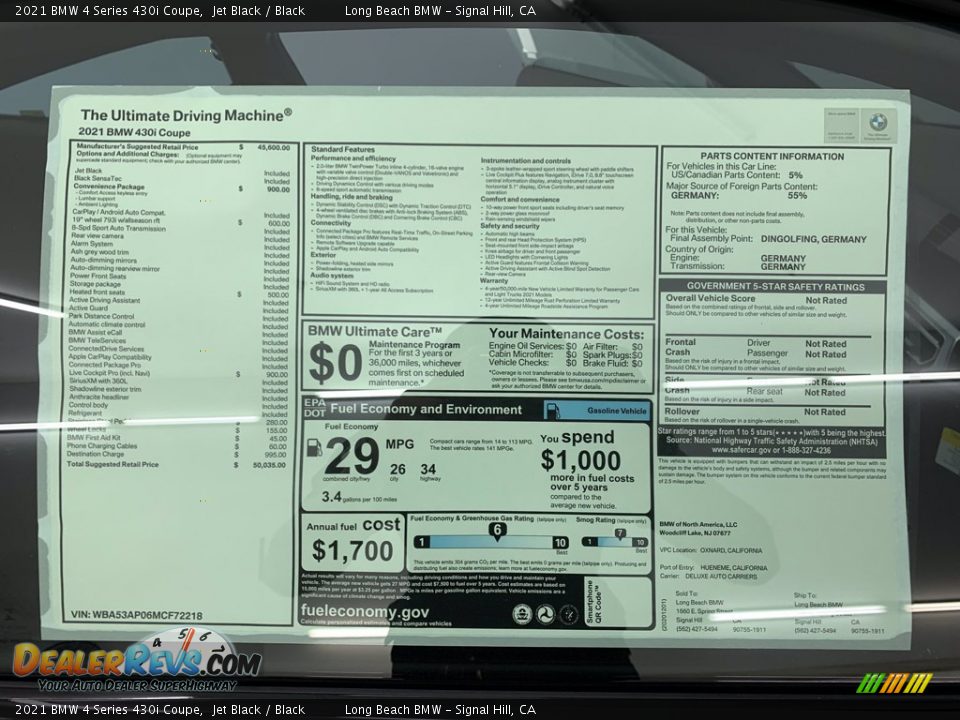Click the GERMANY: 55% parts content line
This screenshot has height=720, width=960.
pos(739,196)
